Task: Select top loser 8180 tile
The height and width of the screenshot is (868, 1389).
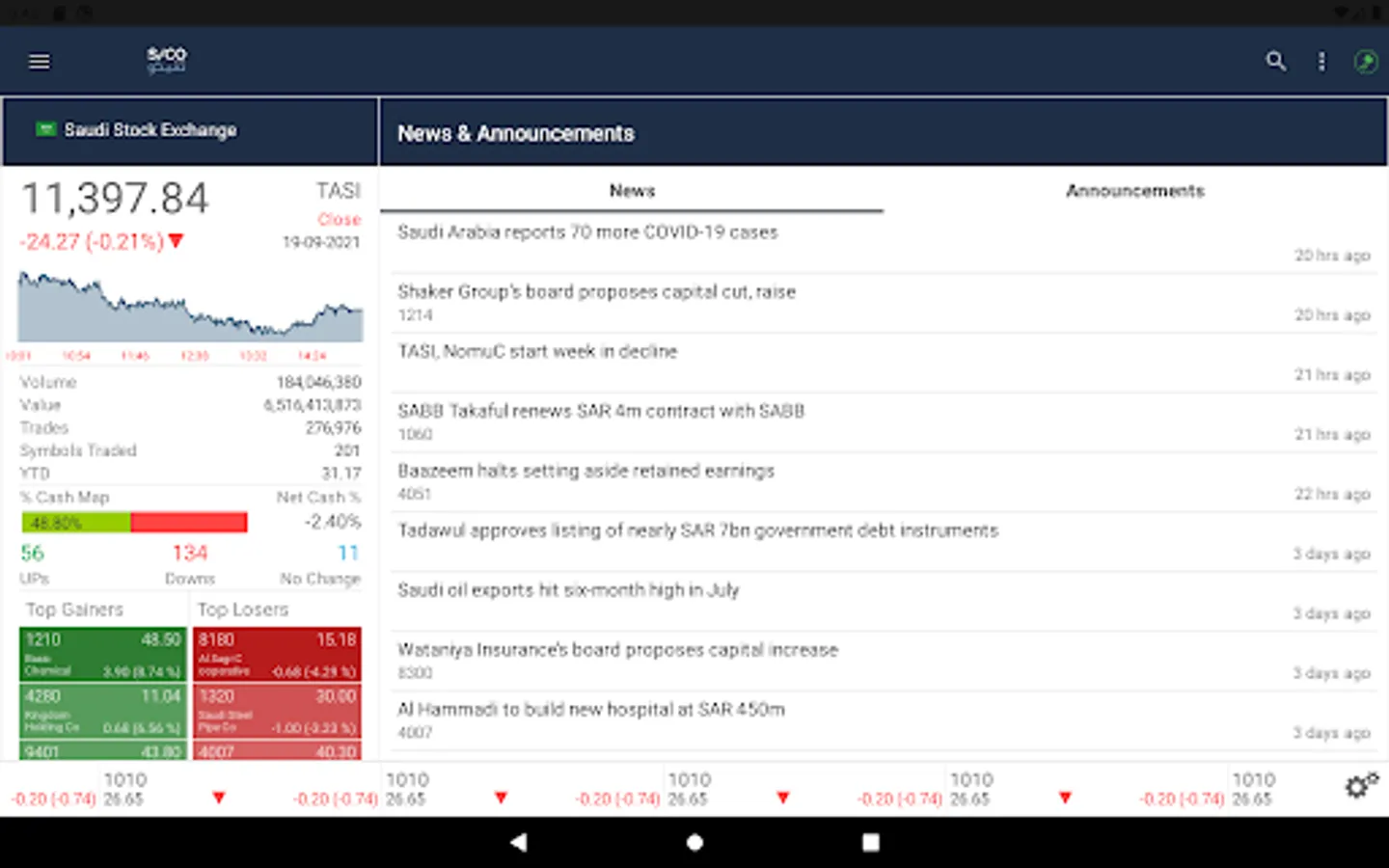Action: [277, 654]
